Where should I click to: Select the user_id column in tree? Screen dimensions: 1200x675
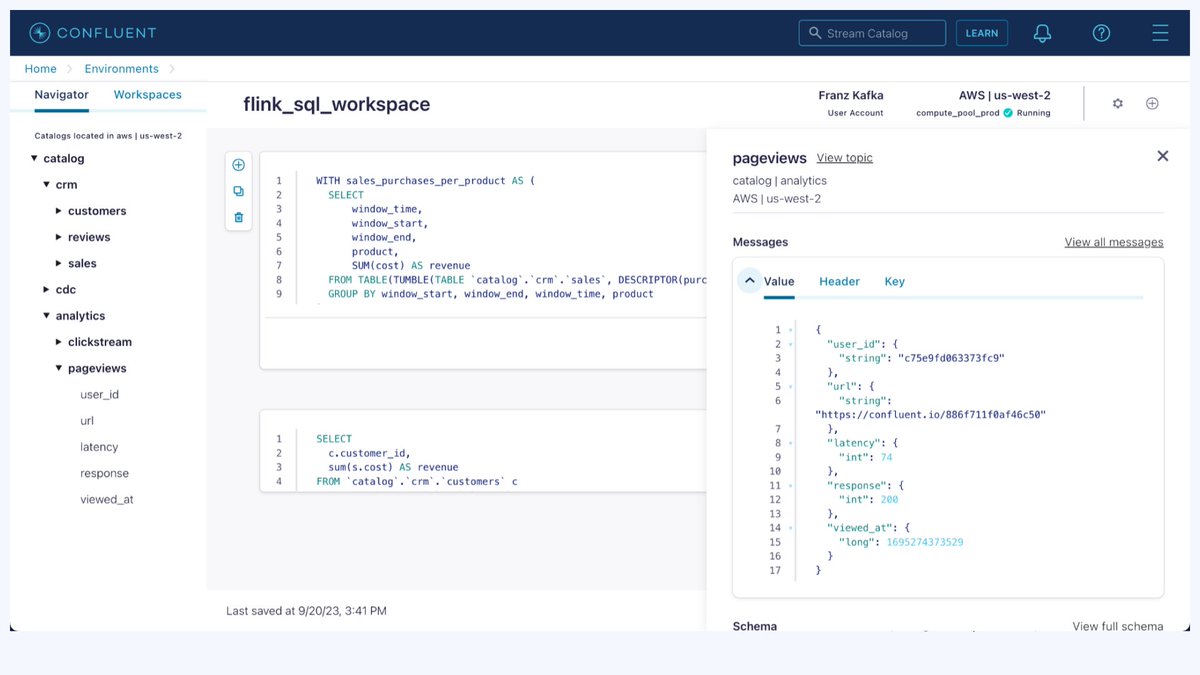(99, 394)
